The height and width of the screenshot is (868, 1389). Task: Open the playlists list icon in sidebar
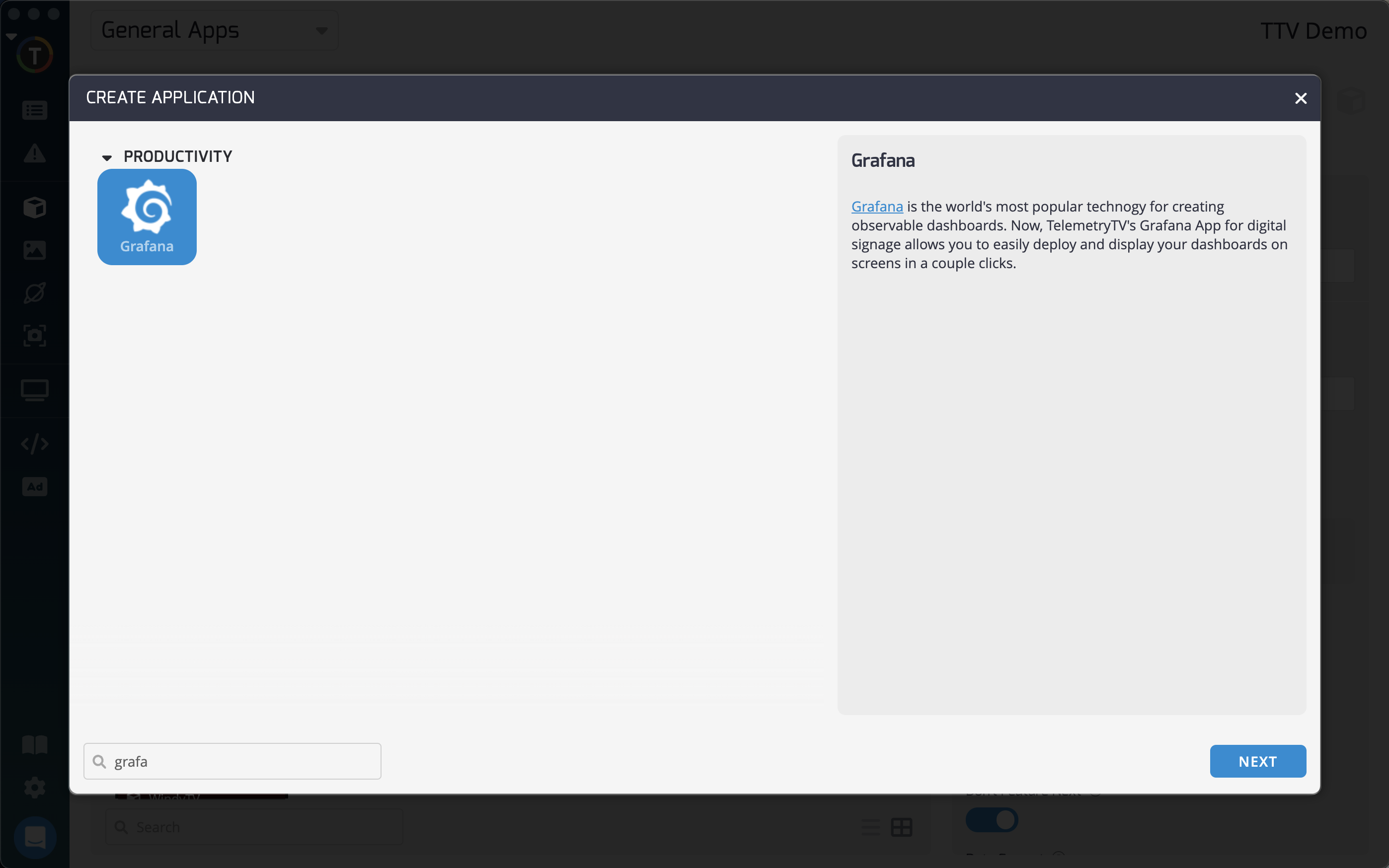[x=34, y=110]
